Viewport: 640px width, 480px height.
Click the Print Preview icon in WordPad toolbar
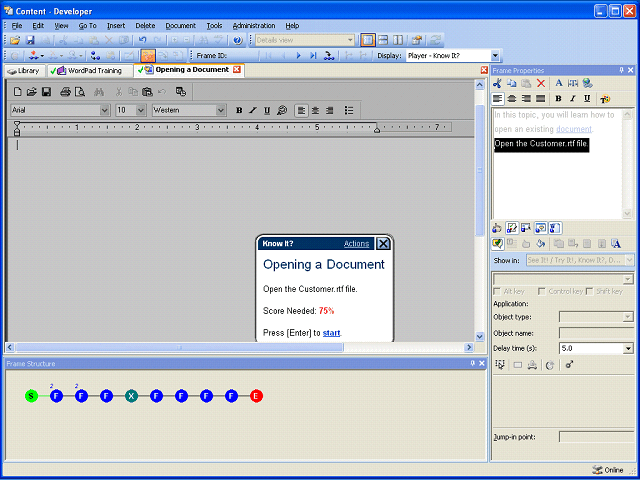click(x=80, y=92)
